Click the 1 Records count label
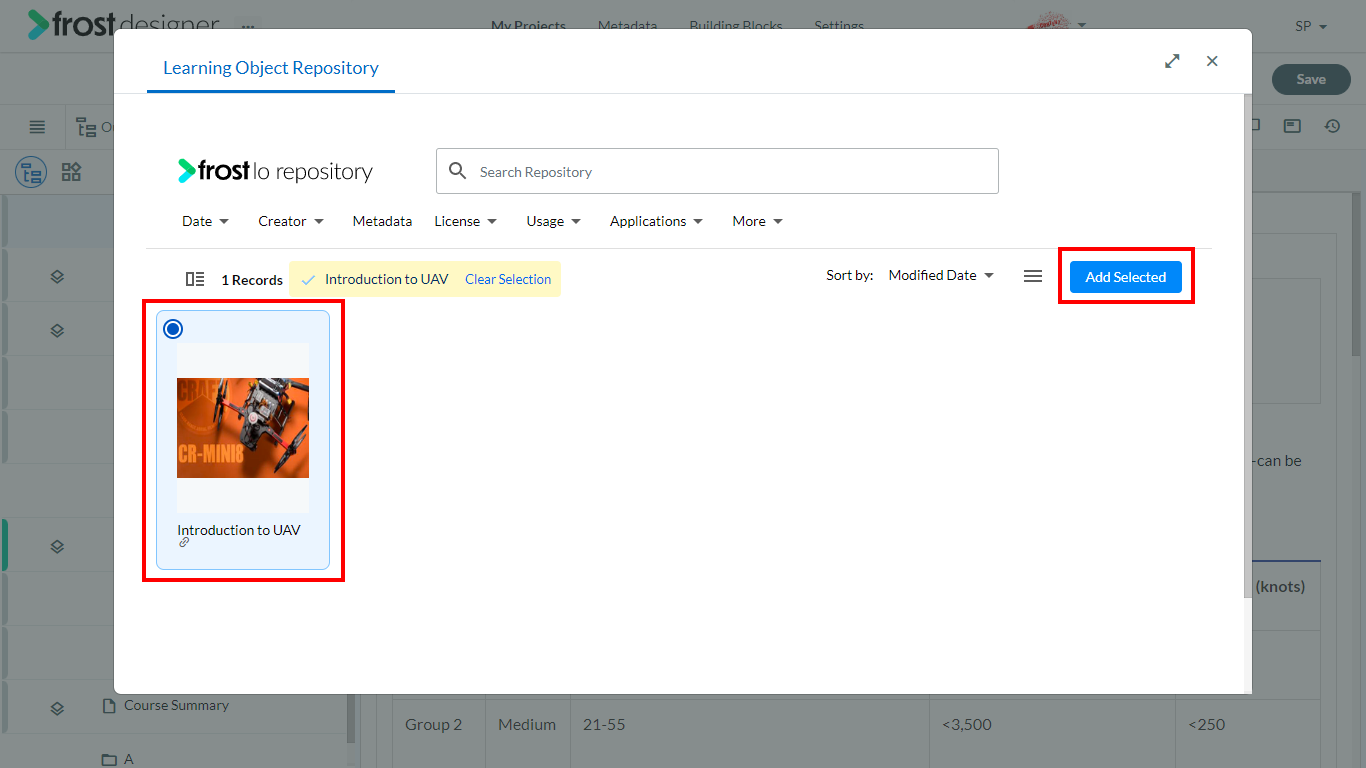The image size is (1366, 768). click(252, 280)
